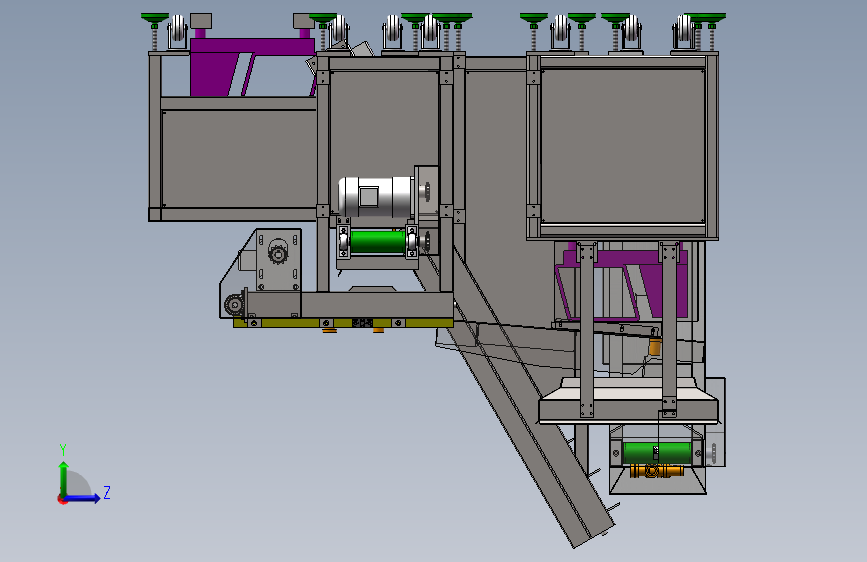Select the green roller at the lower right
The height and width of the screenshot is (562, 867).
pyautogui.click(x=656, y=452)
